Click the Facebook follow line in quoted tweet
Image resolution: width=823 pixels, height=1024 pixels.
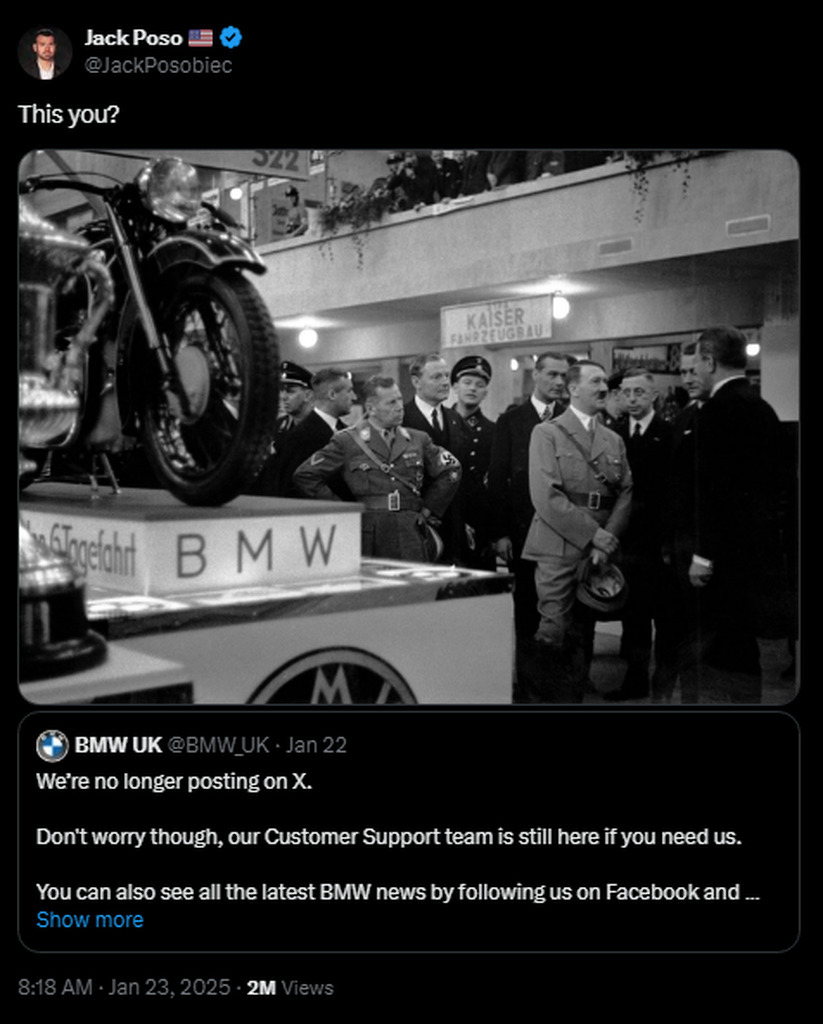pyautogui.click(x=398, y=892)
